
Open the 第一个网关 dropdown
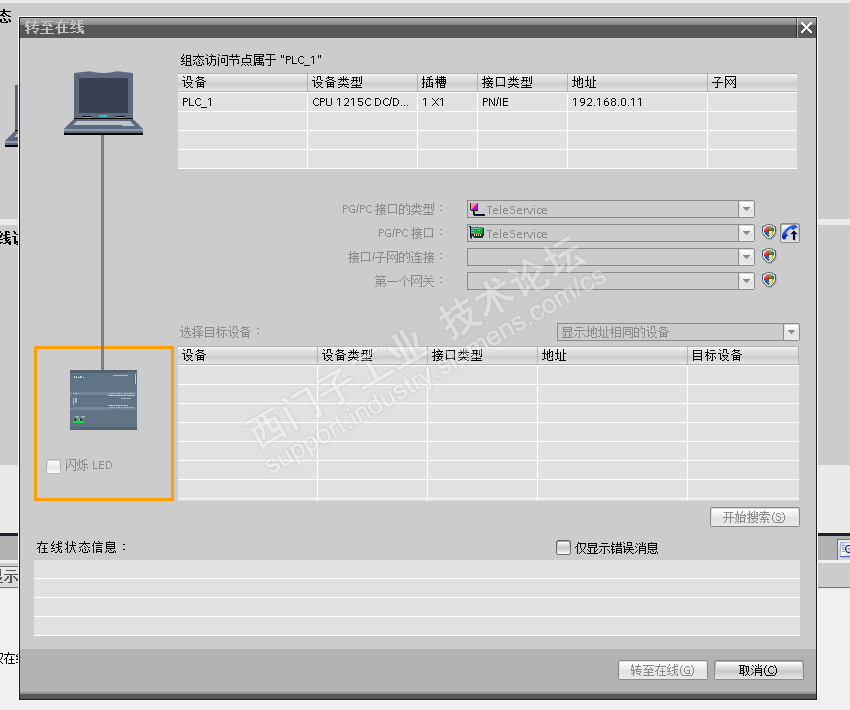[746, 281]
